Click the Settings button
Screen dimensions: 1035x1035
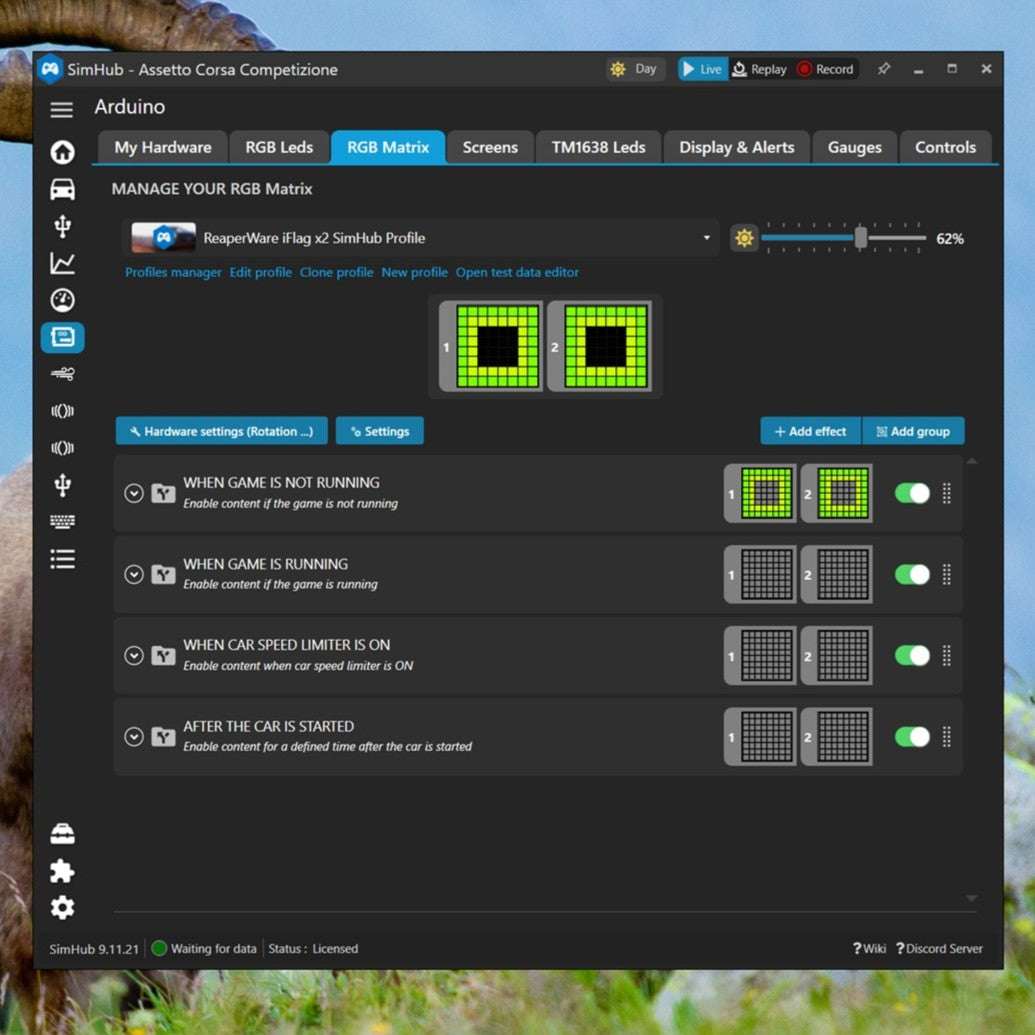pyautogui.click(x=380, y=431)
